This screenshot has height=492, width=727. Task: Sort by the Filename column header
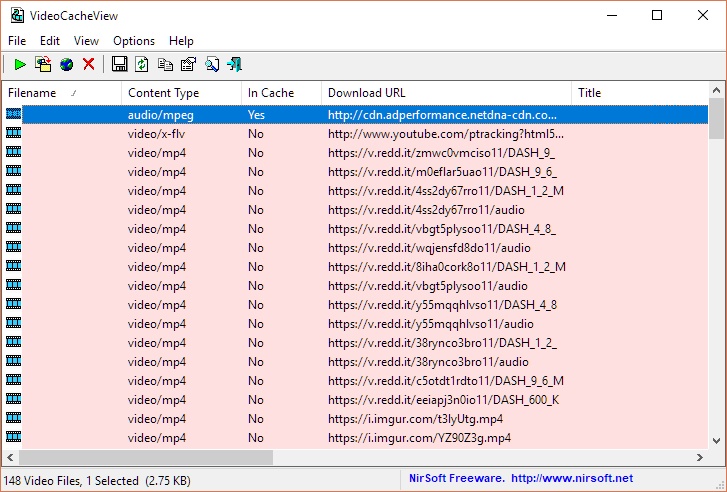pos(62,93)
